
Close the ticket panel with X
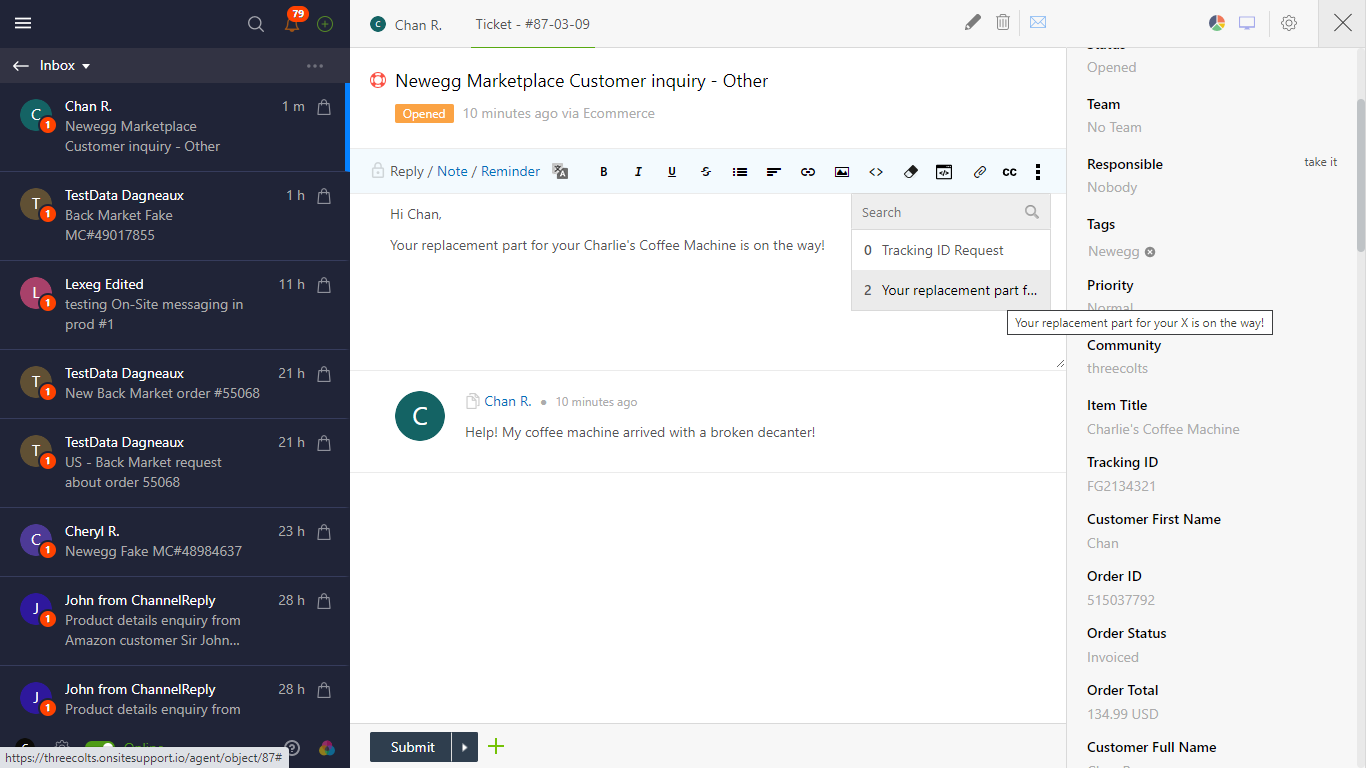pyautogui.click(x=1342, y=23)
